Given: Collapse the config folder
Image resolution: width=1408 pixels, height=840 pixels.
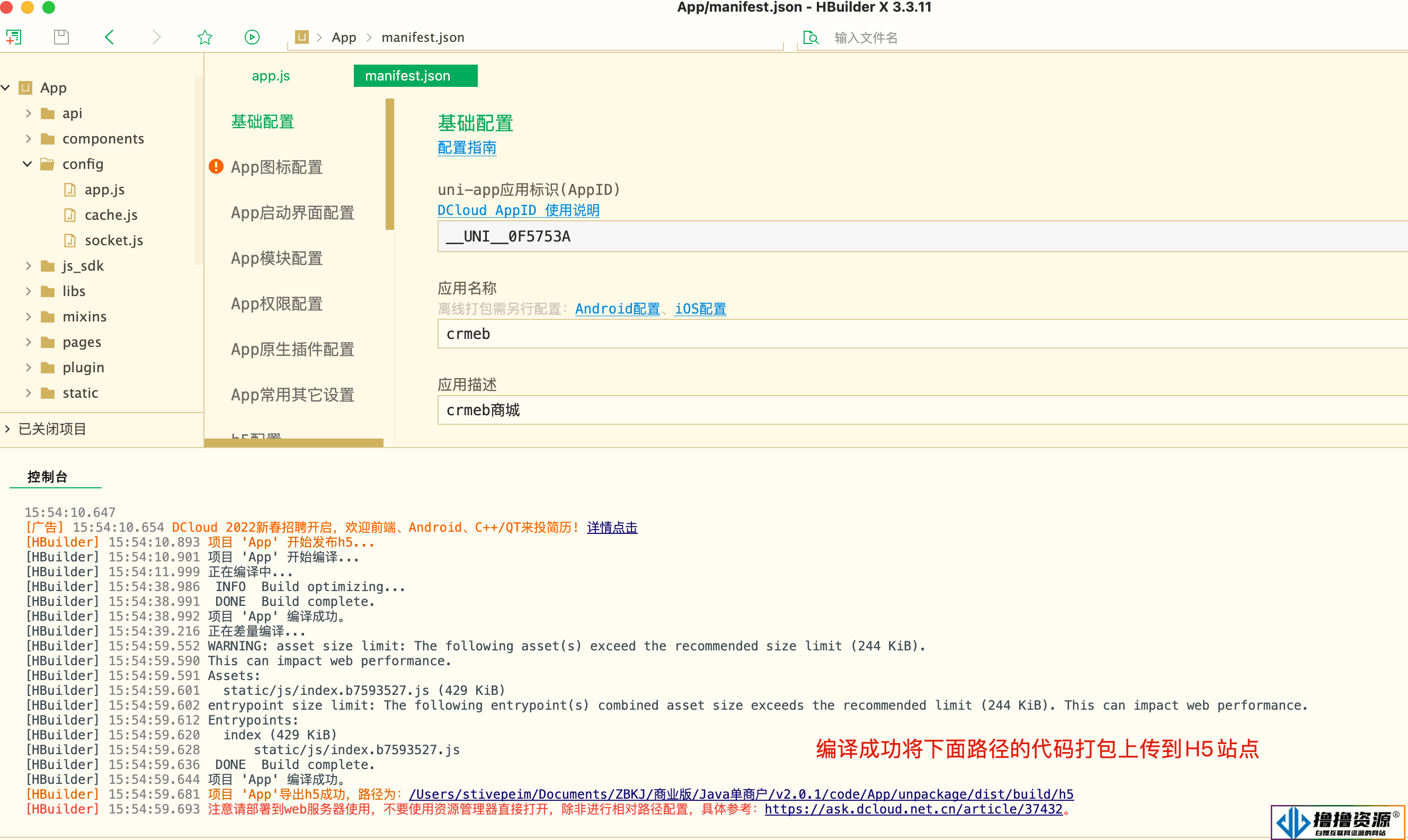Looking at the screenshot, I should click(x=27, y=164).
